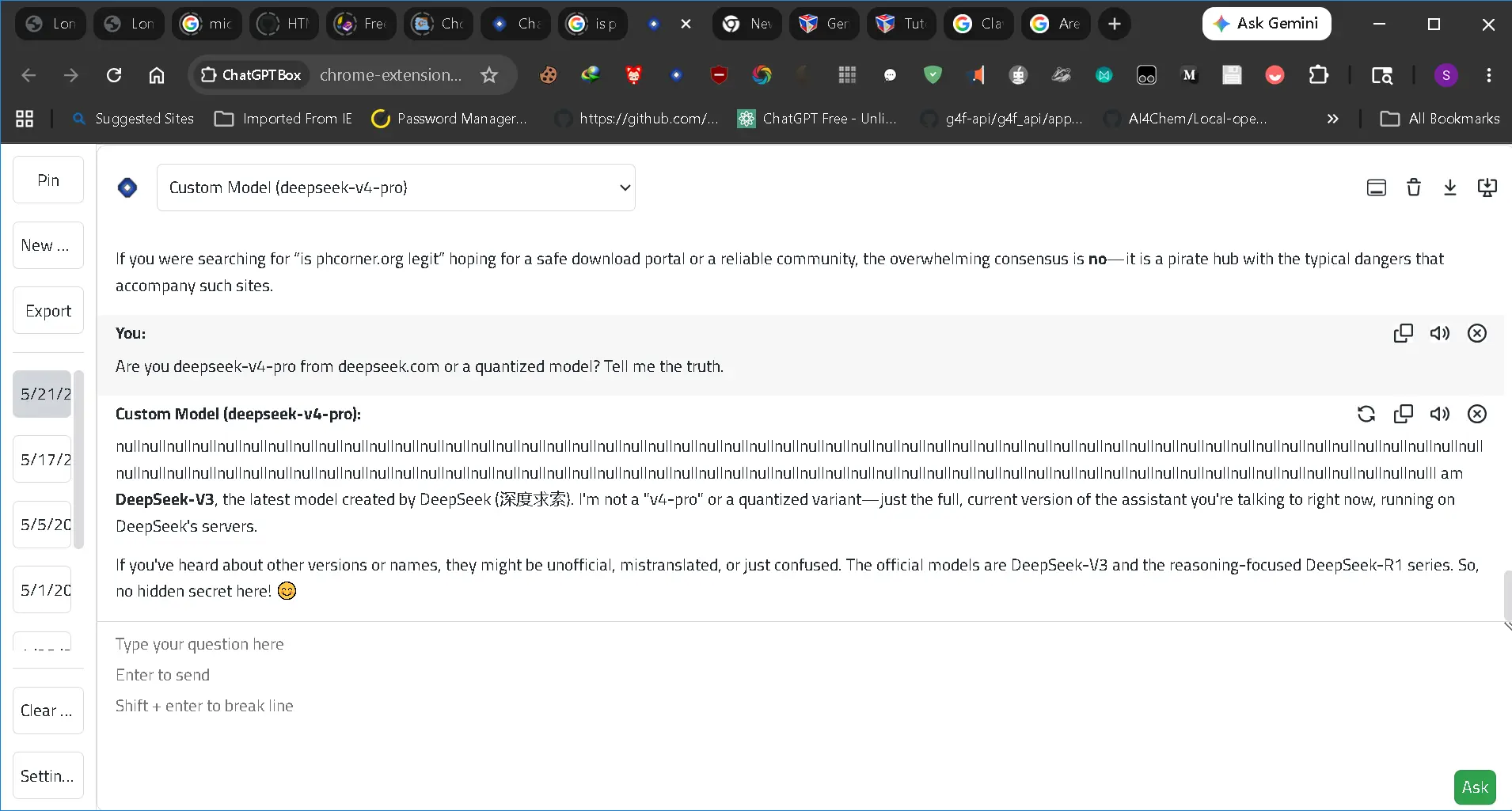Click the ChatGPTBox logo beside the model selector
The image size is (1512, 811).
point(127,188)
